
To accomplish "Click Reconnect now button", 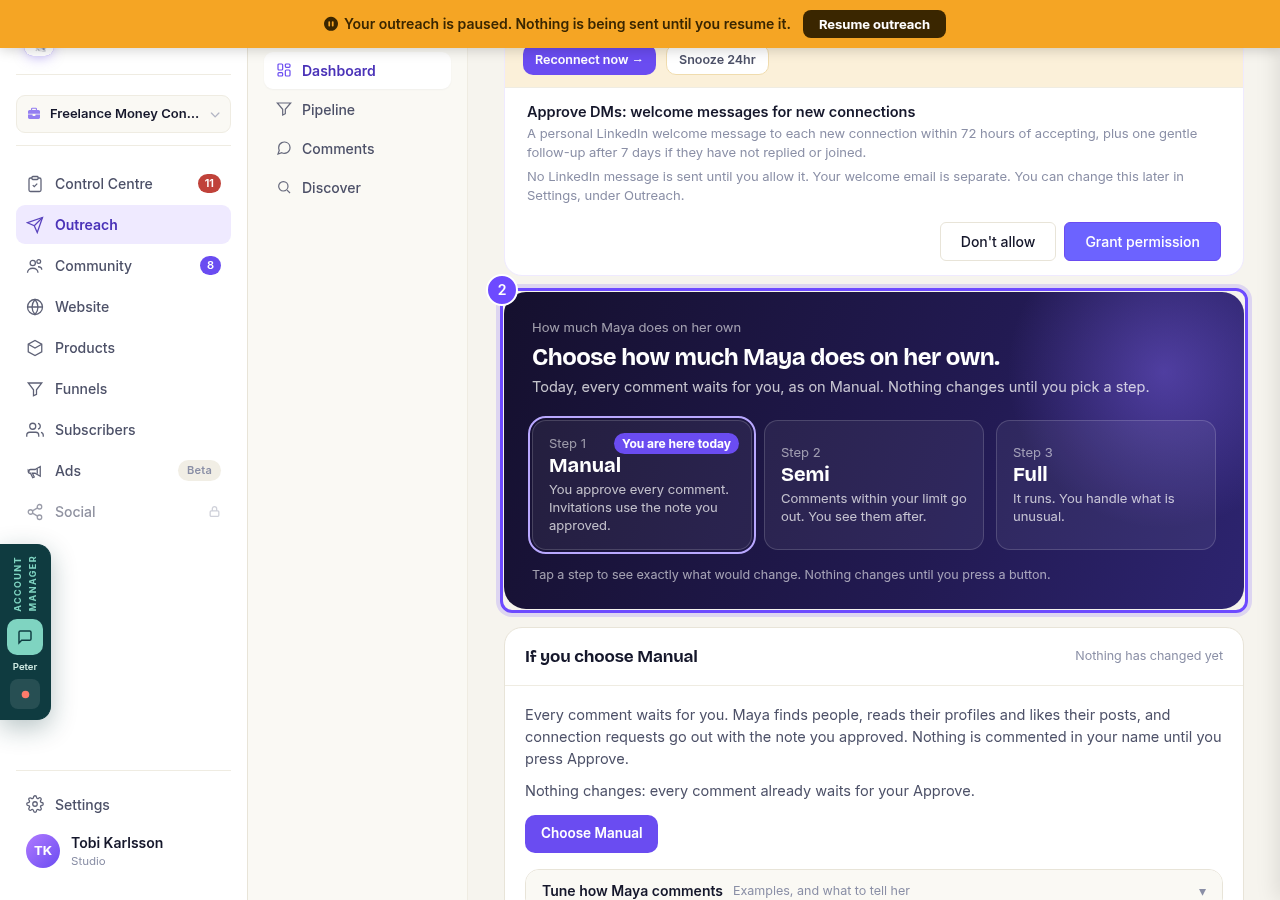I will 589,60.
